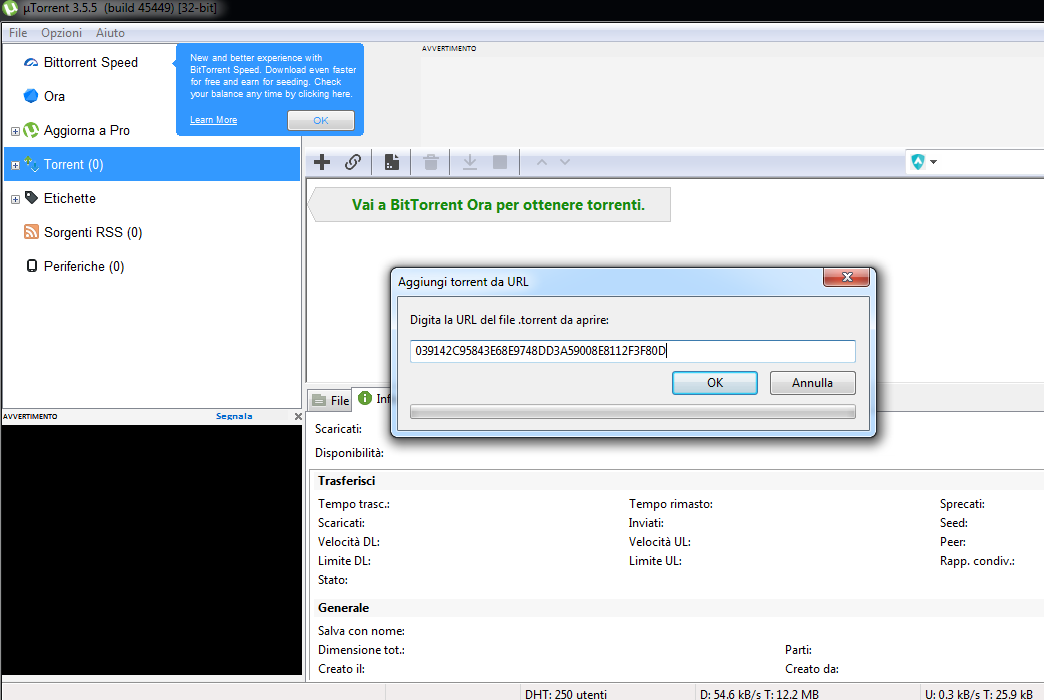1044x700 pixels.
Task: Close the sidebar advertisement panel
Action: pyautogui.click(x=298, y=416)
